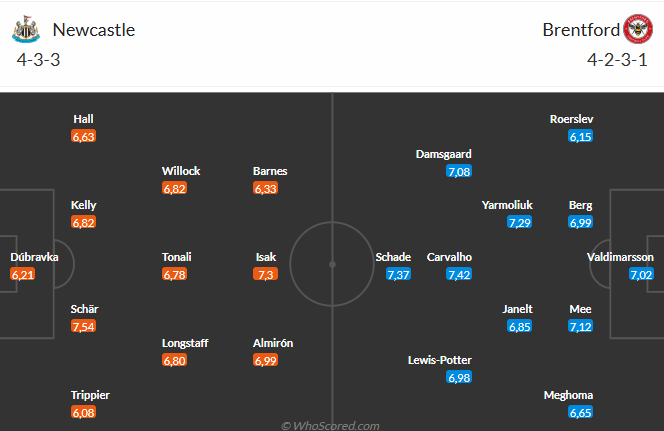
Task: Select Isak's 7,3 rating badge
Action: click(265, 274)
